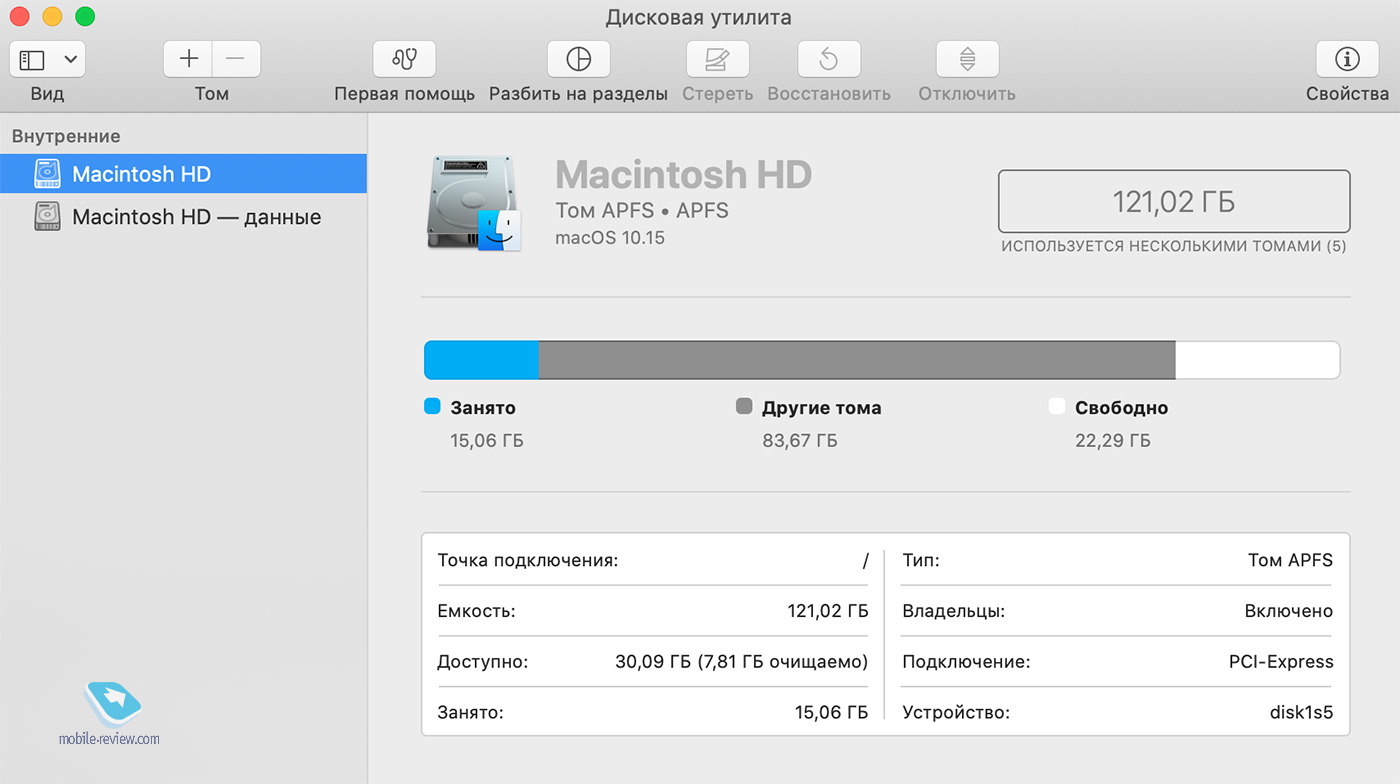Click the large hard drive Finder icon
Screen dimensions: 1400x784
474,203
